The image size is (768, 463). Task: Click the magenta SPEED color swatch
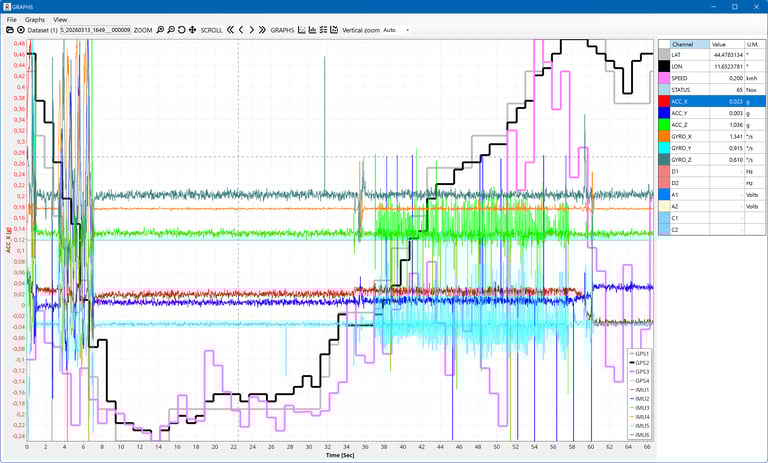pyautogui.click(x=663, y=77)
